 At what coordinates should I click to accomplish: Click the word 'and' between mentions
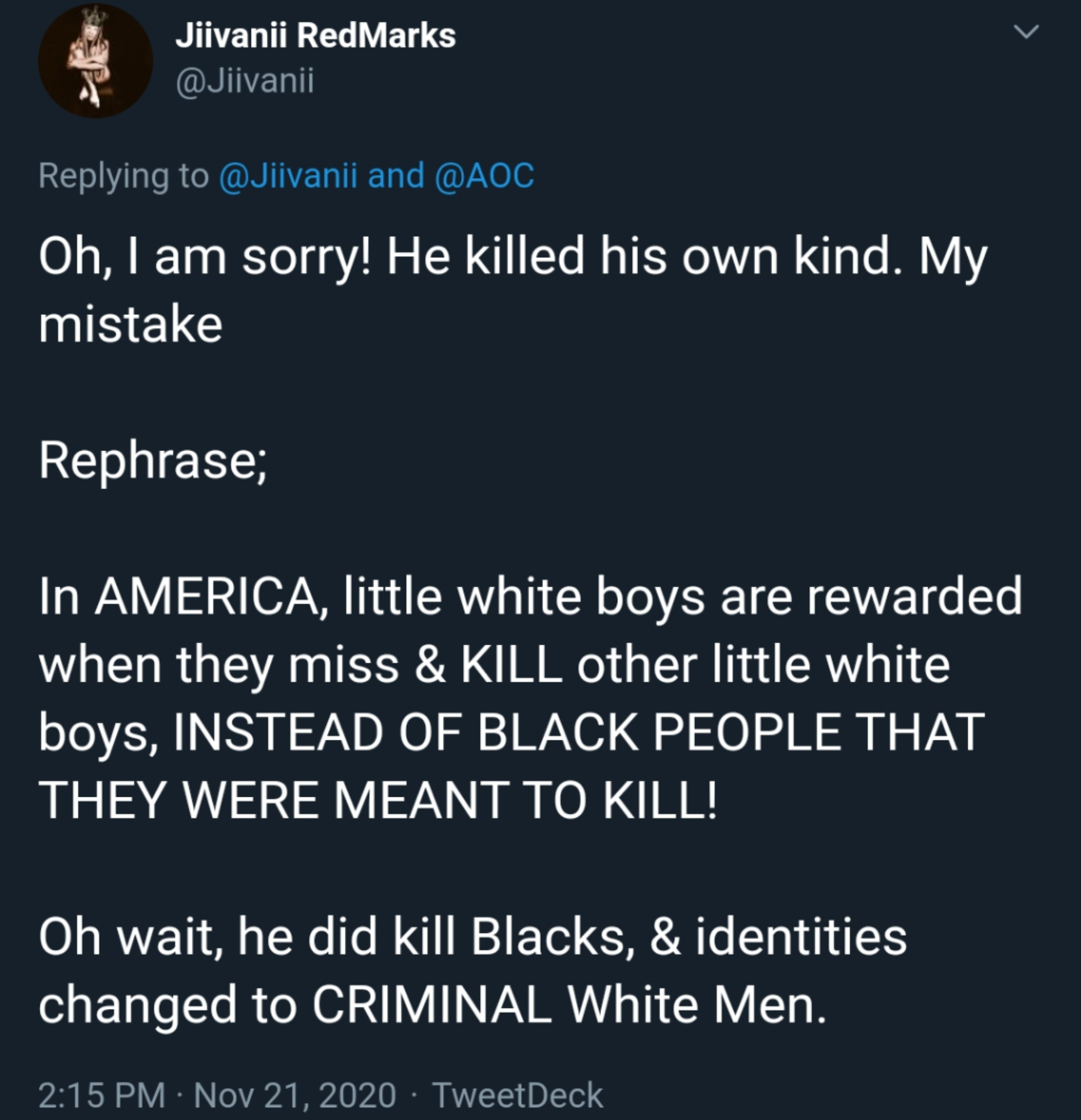(396, 175)
